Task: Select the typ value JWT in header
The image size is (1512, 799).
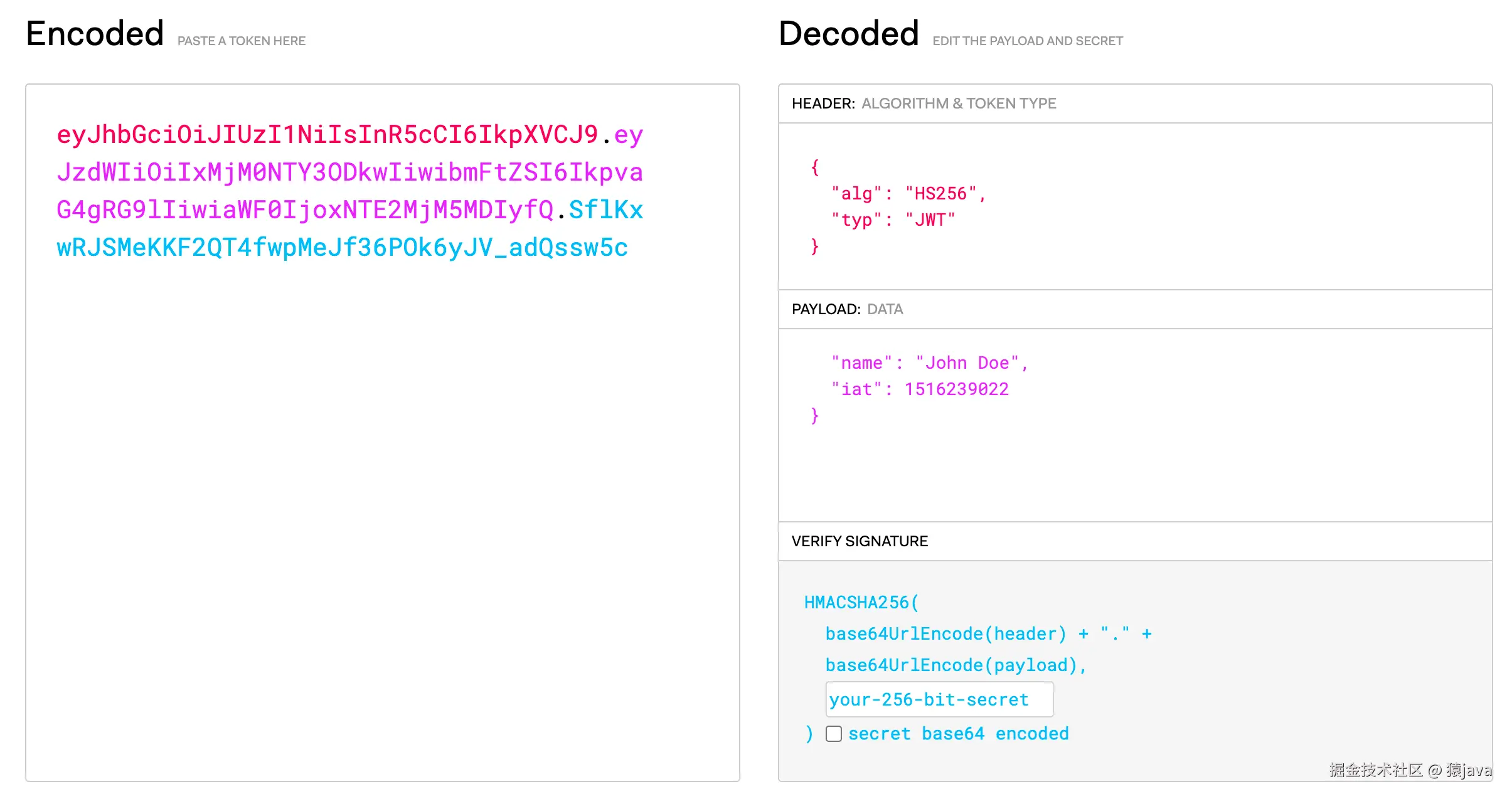Action: pos(930,219)
